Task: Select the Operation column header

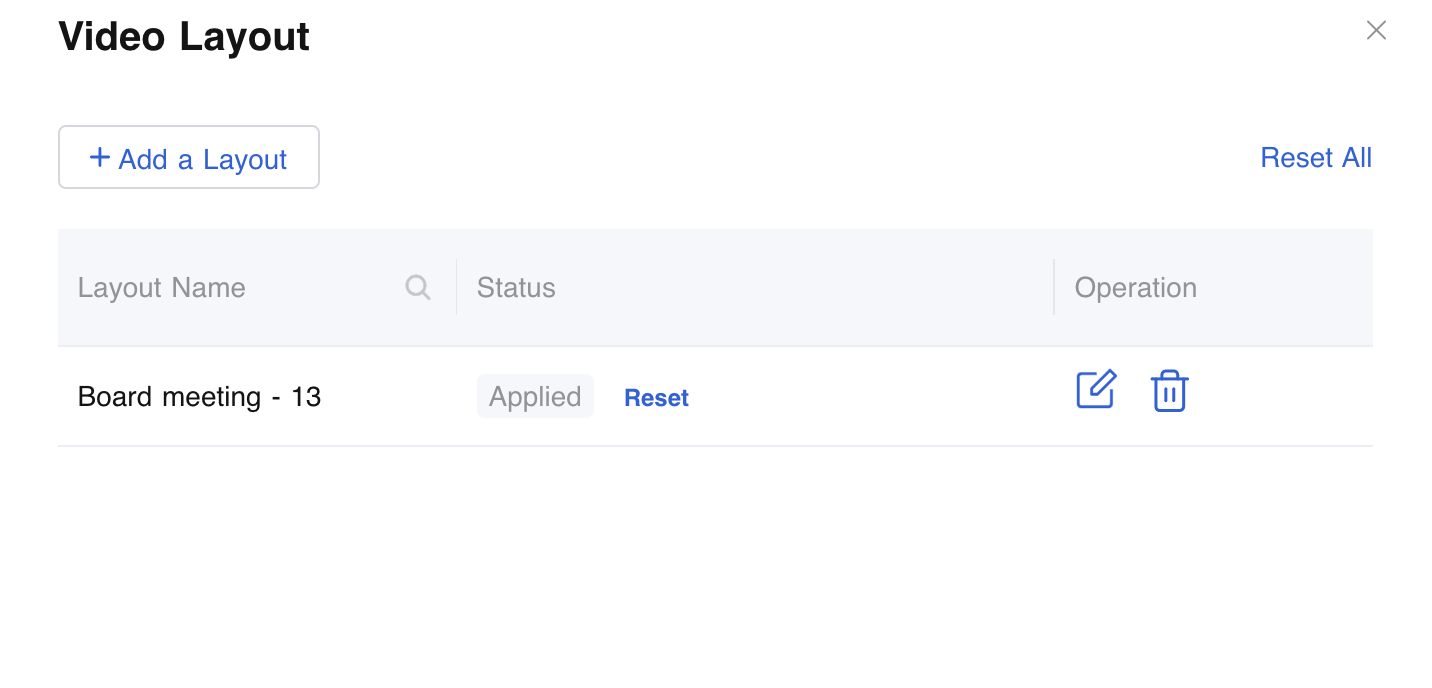Action: [x=1135, y=288]
